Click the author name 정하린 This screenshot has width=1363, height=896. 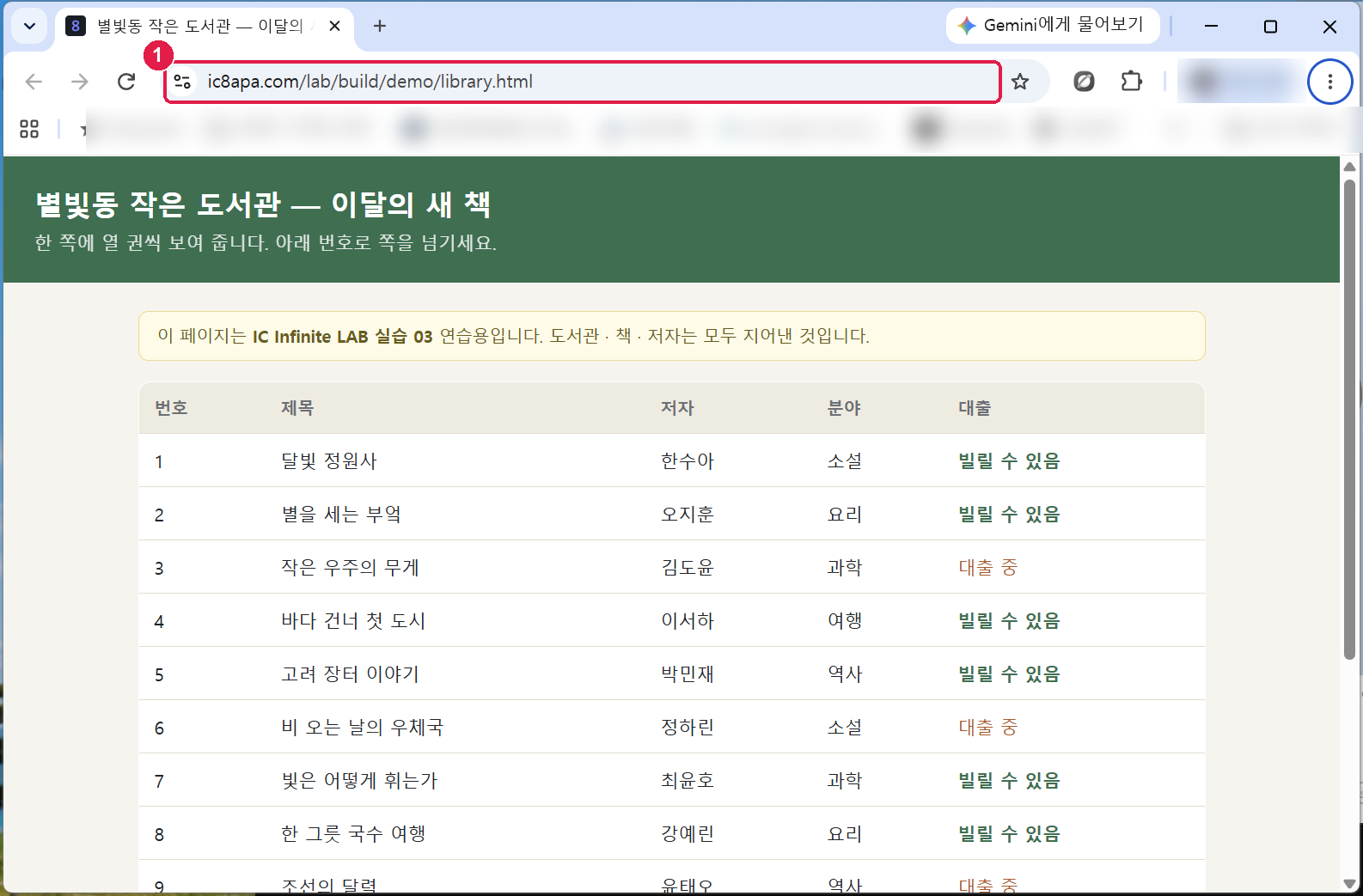(688, 728)
